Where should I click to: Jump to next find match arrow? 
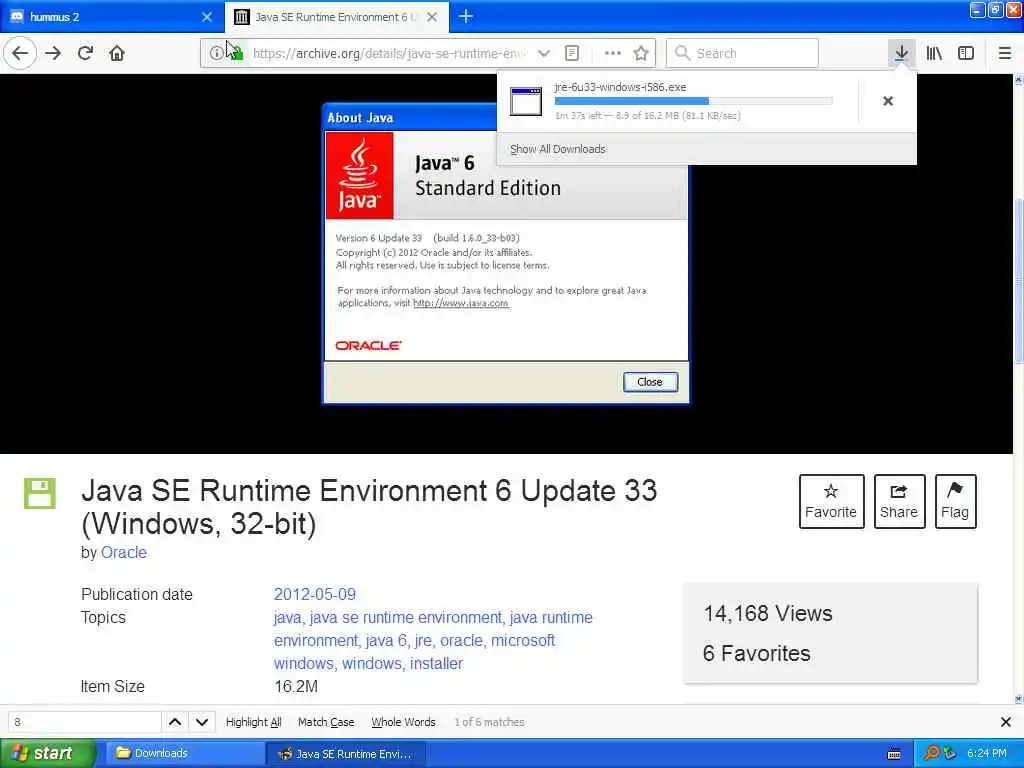click(202, 722)
